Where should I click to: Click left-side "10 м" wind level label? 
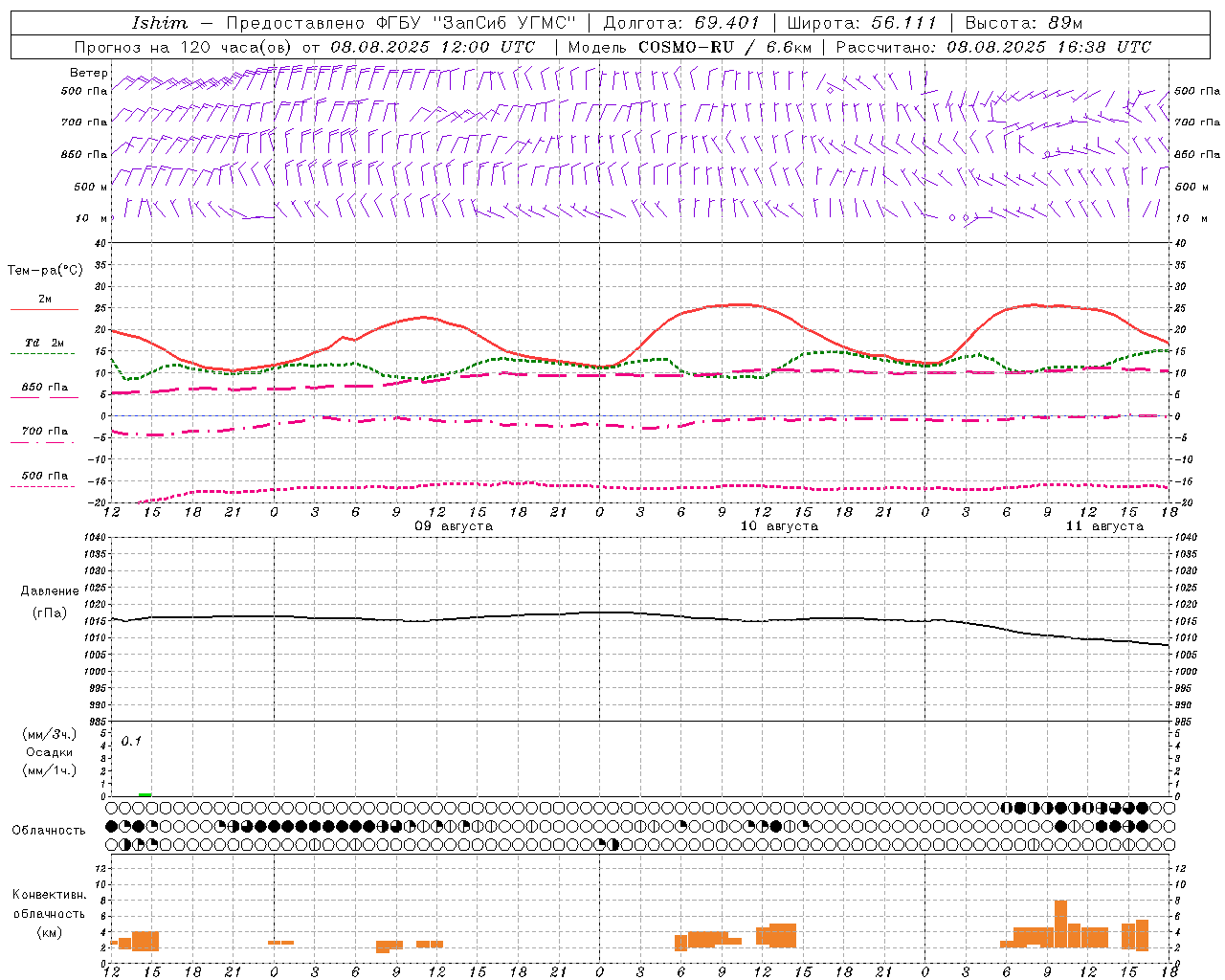coord(91,218)
